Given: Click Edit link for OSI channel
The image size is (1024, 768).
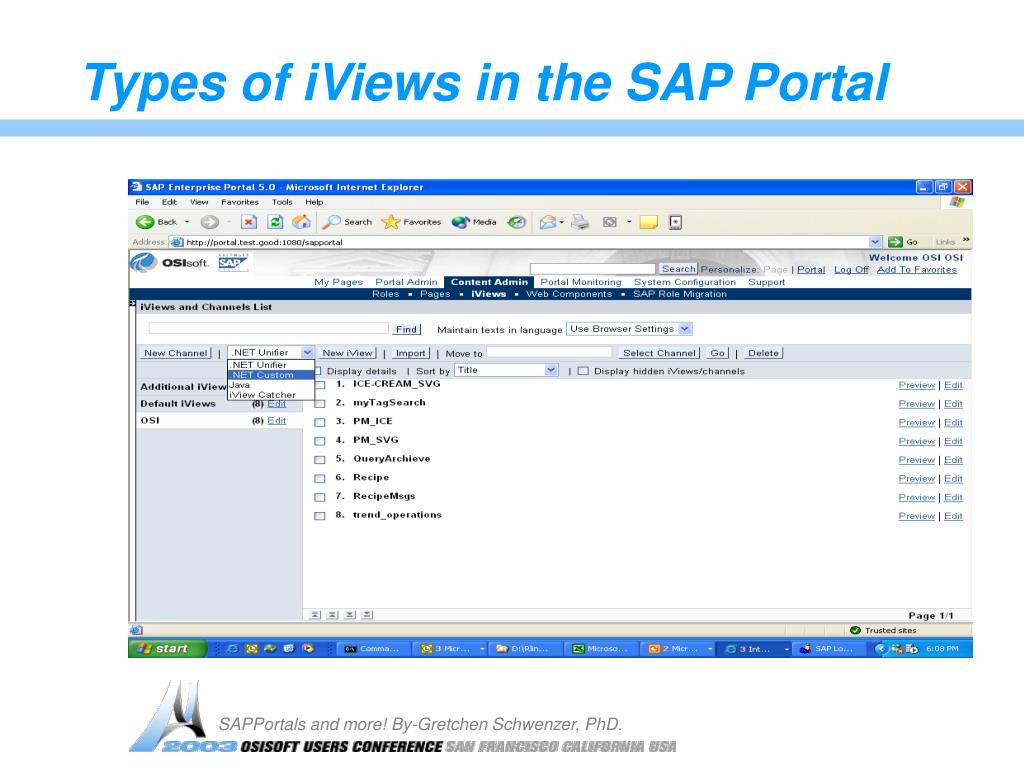Looking at the screenshot, I should pyautogui.click(x=277, y=421).
